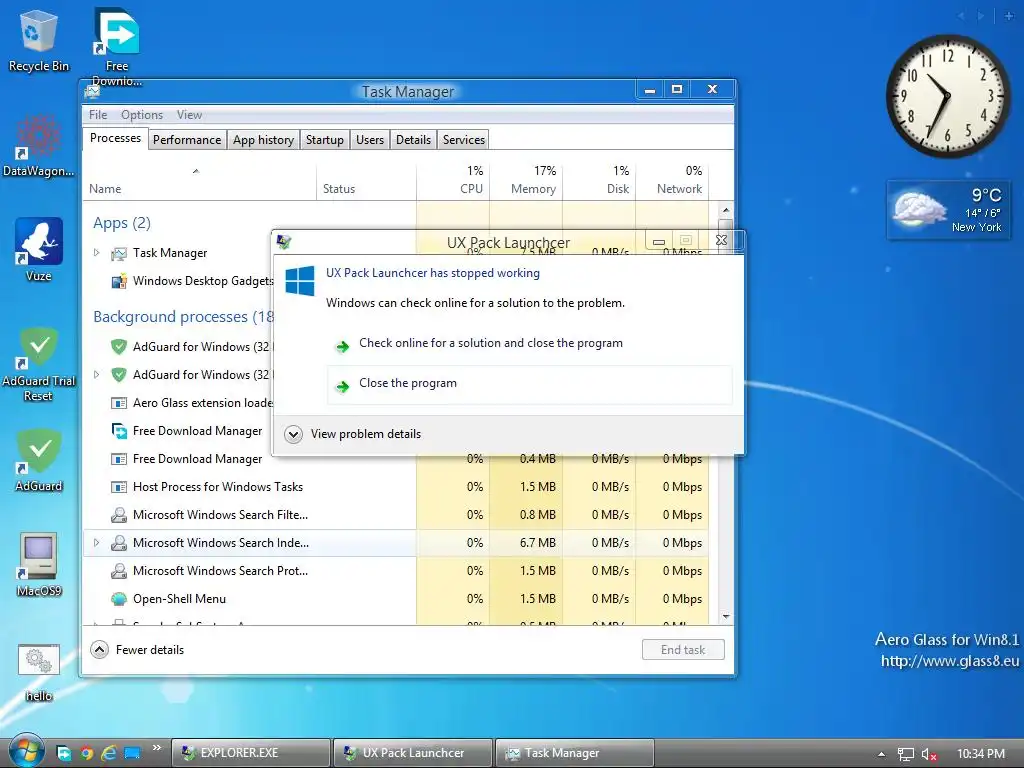1024x768 pixels.
Task: Select the hello desktop icon
Action: [39, 672]
